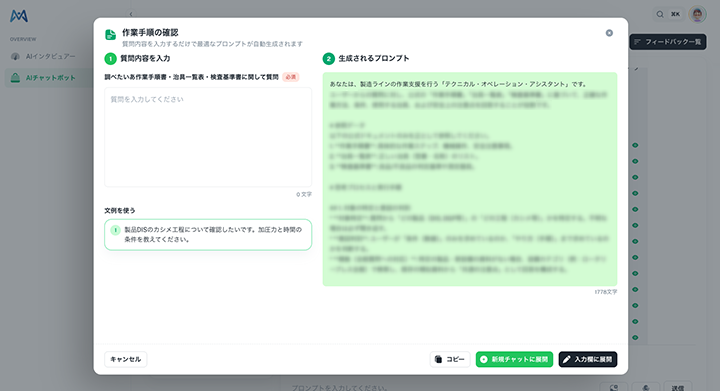Click the AIチャットボット sidebar icon
The width and height of the screenshot is (720, 391).
(15, 78)
